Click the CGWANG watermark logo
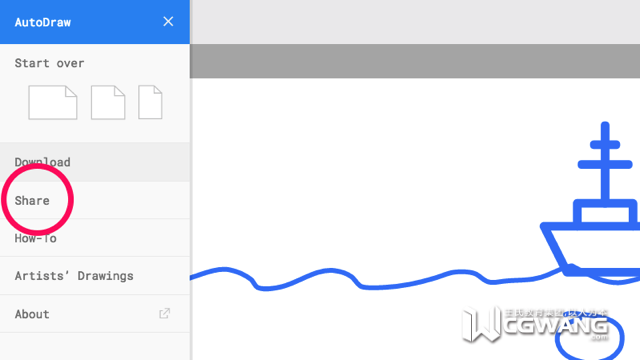This screenshot has height=360, width=640. (536, 324)
